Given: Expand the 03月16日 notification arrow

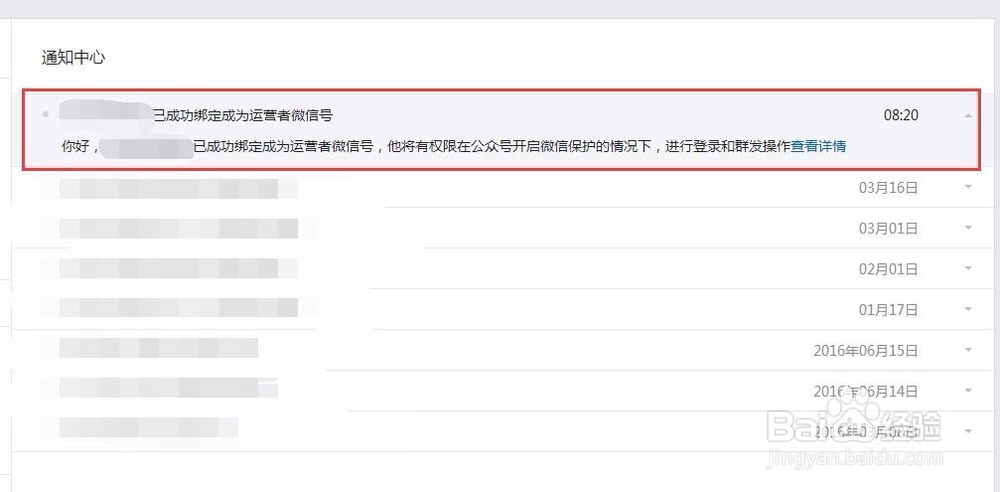Looking at the screenshot, I should [968, 187].
